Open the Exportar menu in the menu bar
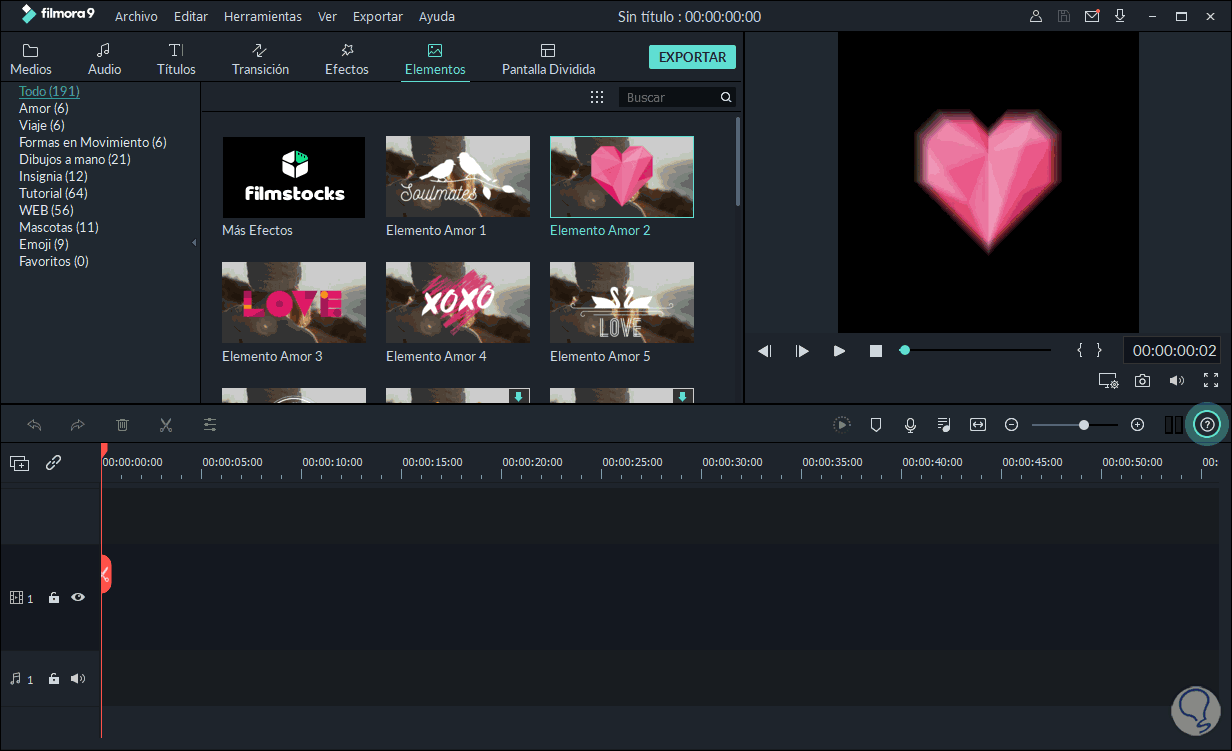1232x751 pixels. [x=377, y=16]
